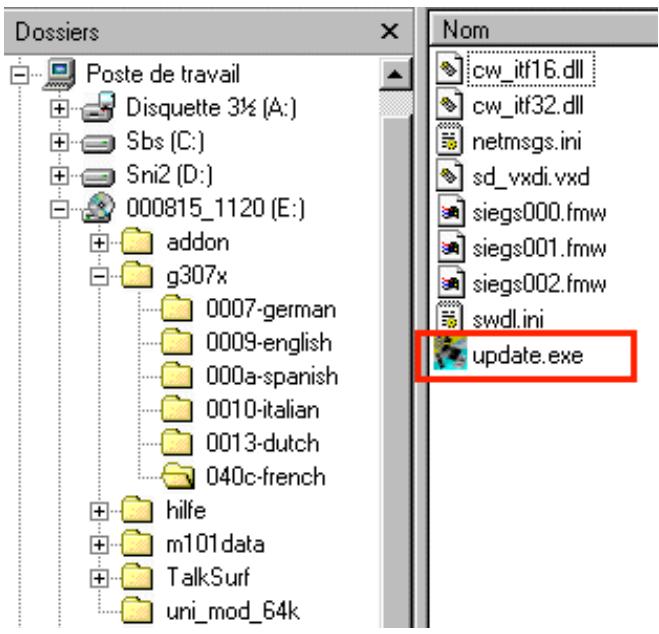
Task: Click the siegs002.fmw file icon
Action: tap(451, 283)
